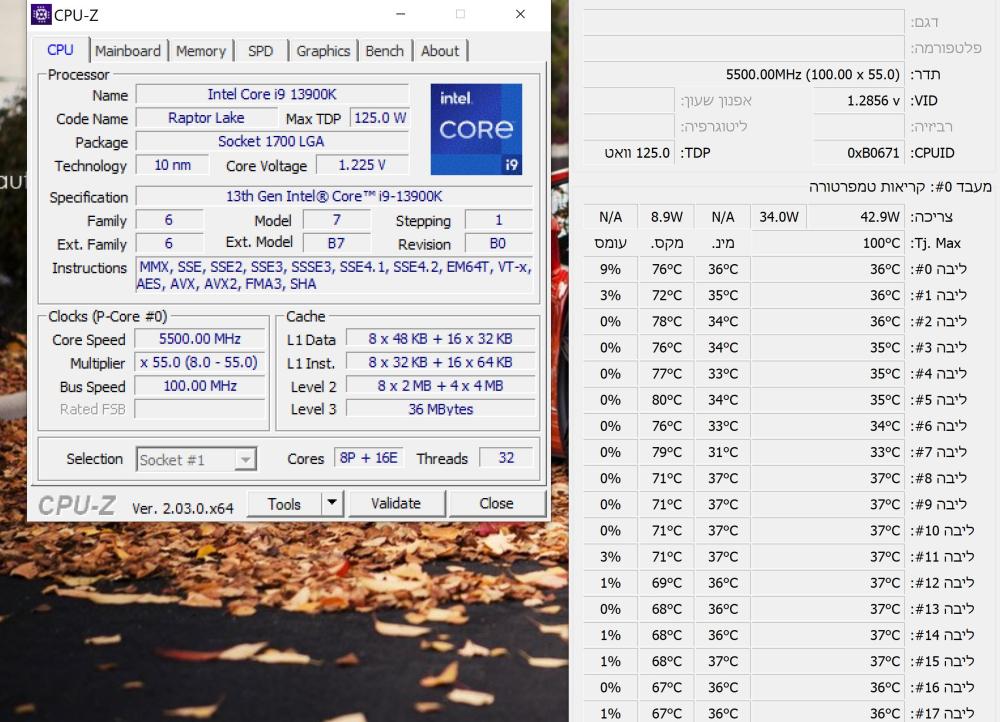This screenshot has height=722, width=1000.
Task: Open the Memory tab
Action: pos(200,51)
